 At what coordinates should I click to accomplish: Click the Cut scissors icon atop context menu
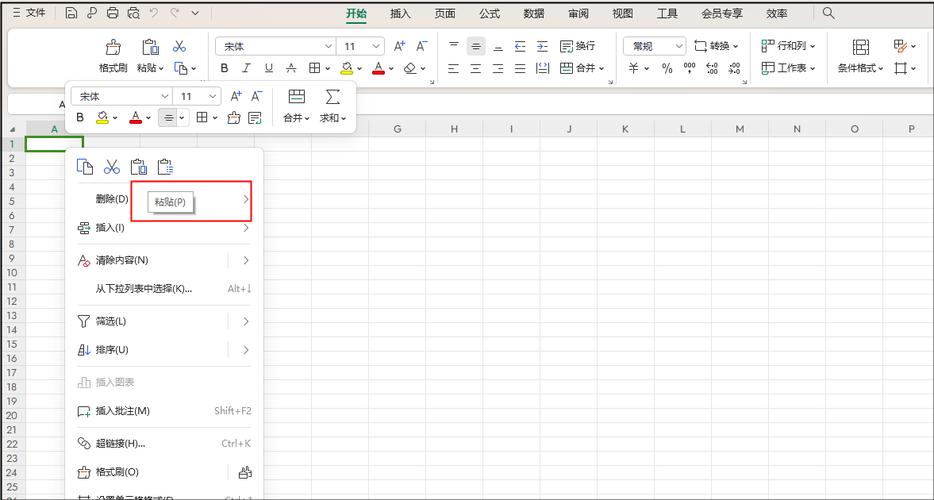coord(111,167)
